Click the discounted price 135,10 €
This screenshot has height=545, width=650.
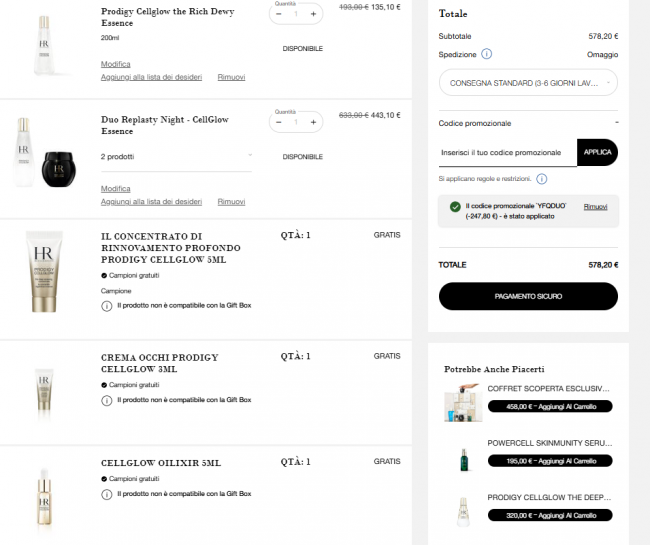[386, 7]
